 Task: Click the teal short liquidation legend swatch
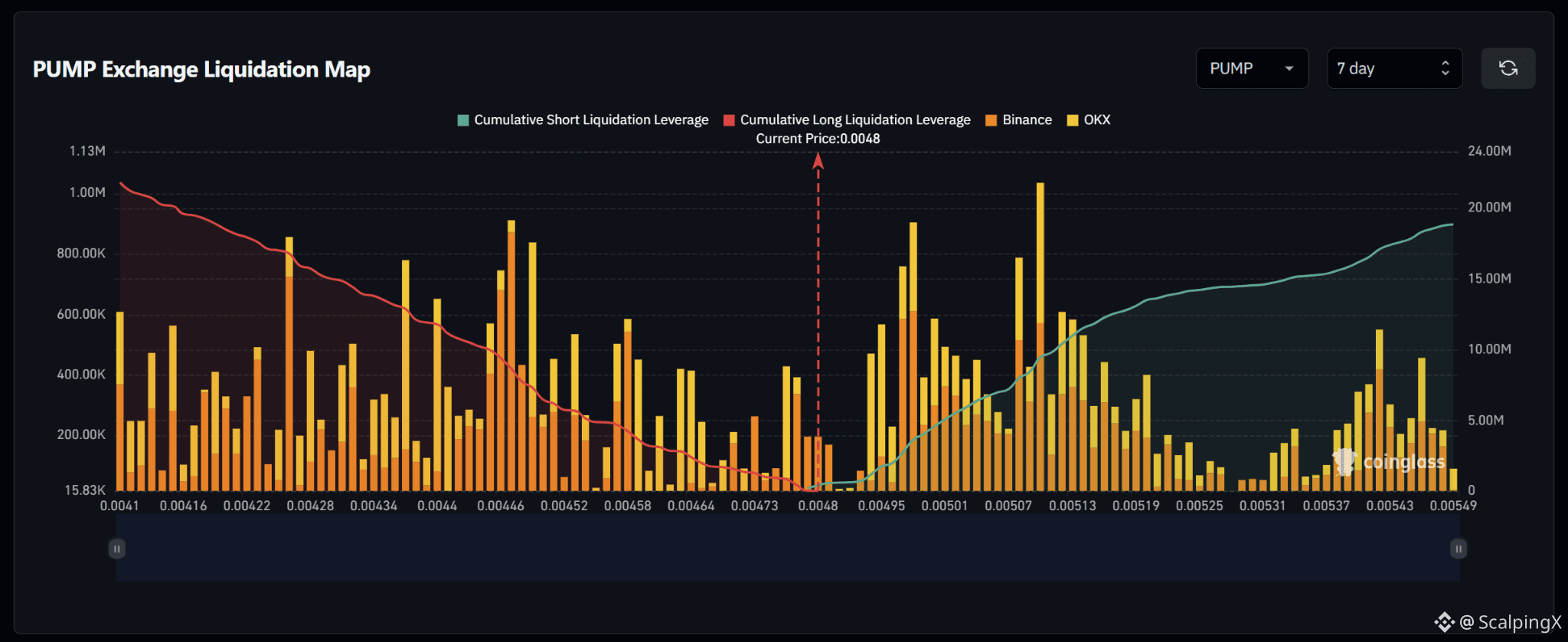point(462,120)
